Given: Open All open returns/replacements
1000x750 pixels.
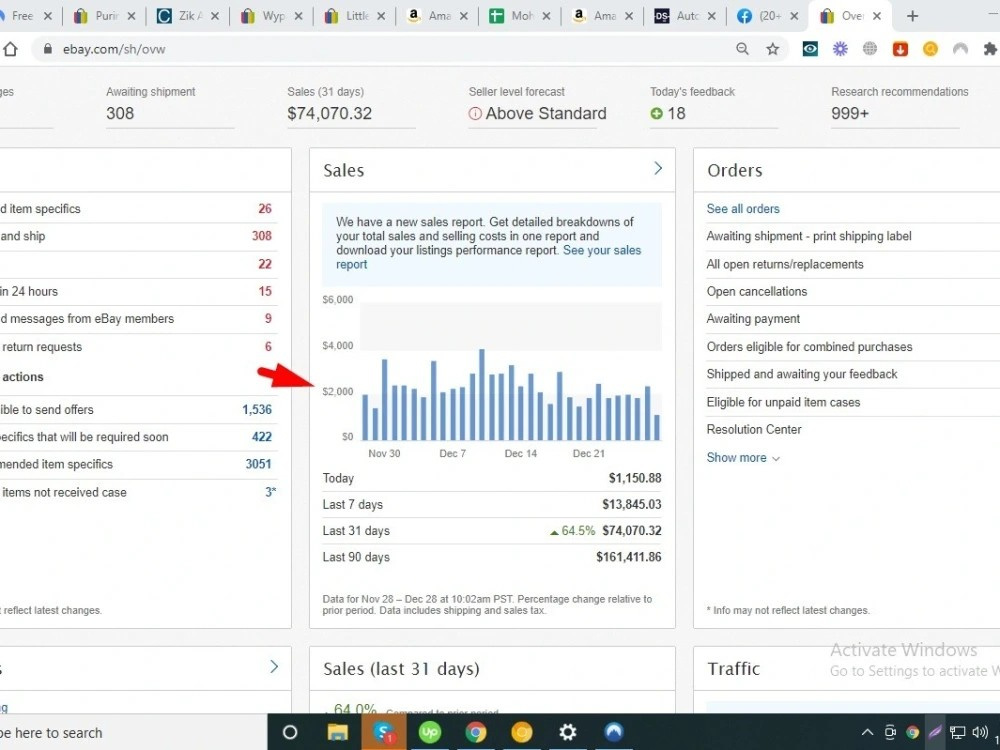Looking at the screenshot, I should tap(785, 265).
